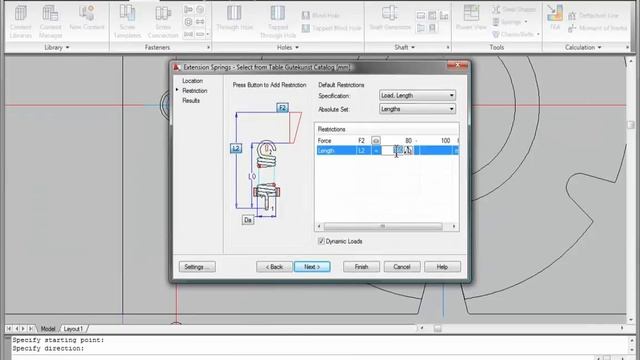This screenshot has height=360, width=640.
Task: Expand the Shaft panel dropdown
Action: 404,47
